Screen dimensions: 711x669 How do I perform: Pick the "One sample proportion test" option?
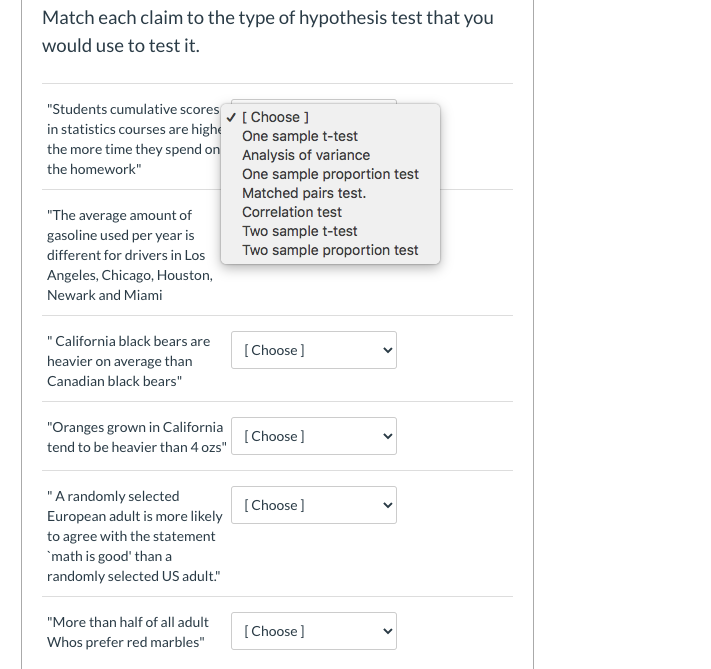(x=330, y=174)
